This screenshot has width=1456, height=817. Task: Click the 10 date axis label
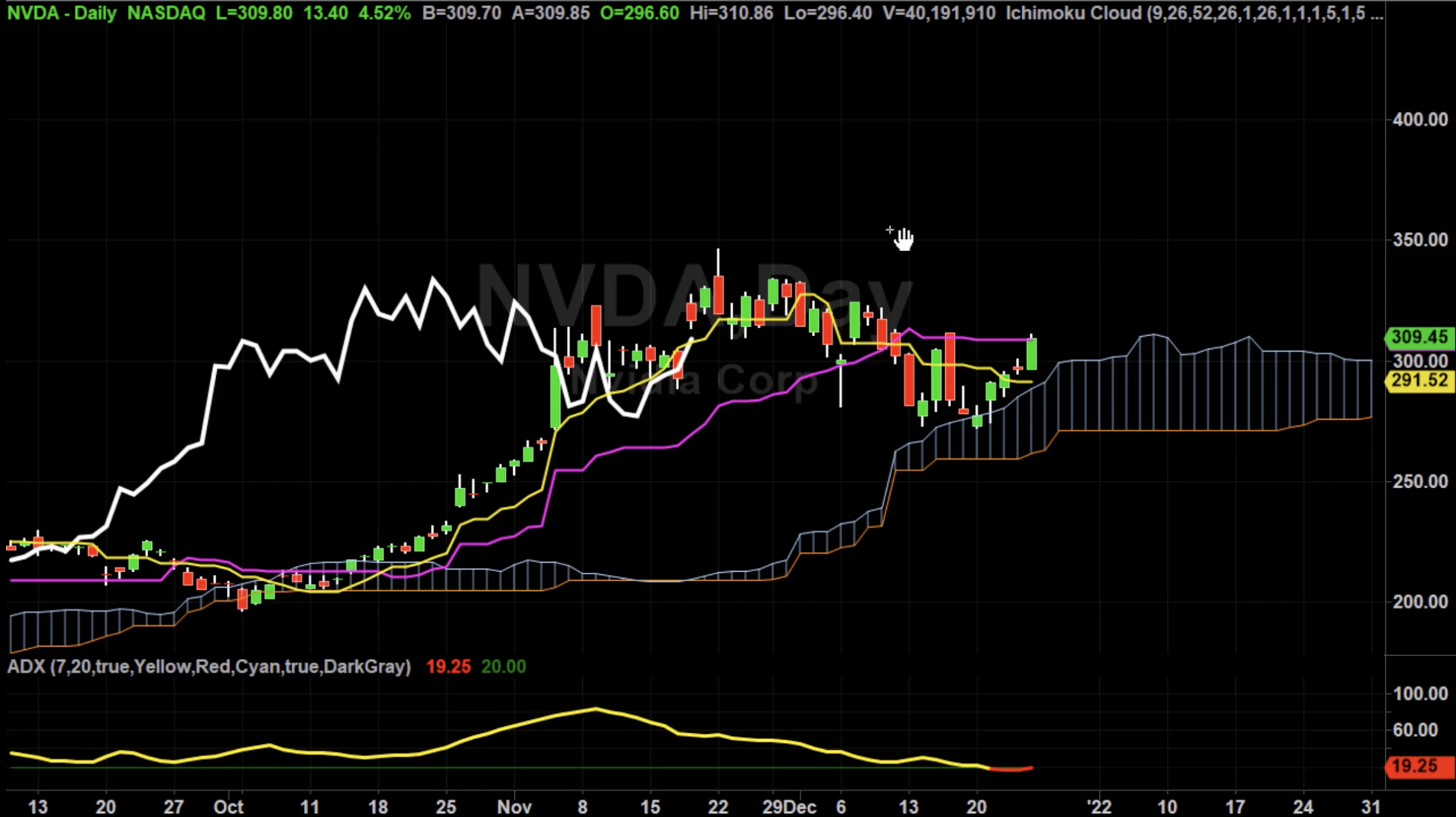1167,807
